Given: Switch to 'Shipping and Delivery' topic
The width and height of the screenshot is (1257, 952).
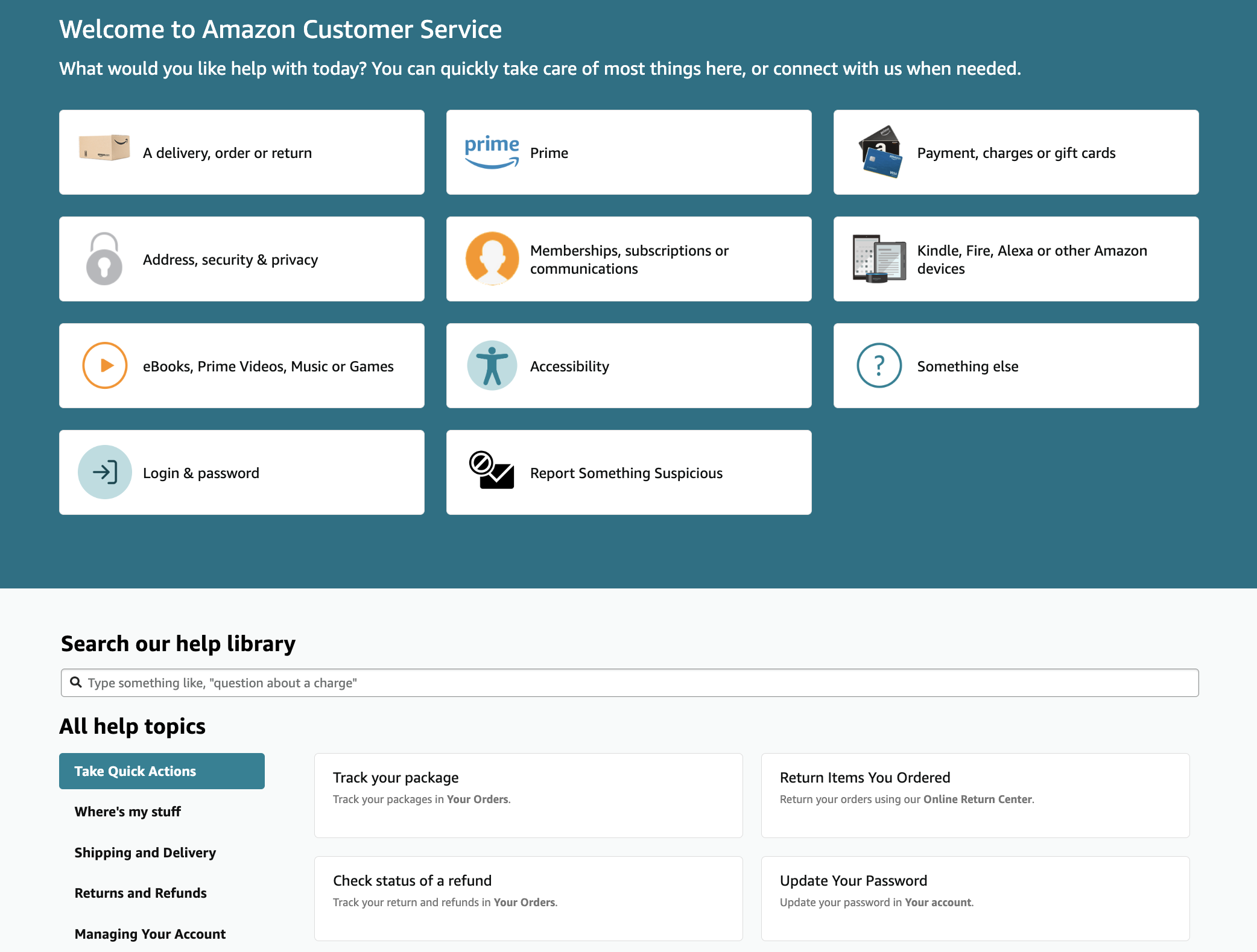Looking at the screenshot, I should coord(145,853).
